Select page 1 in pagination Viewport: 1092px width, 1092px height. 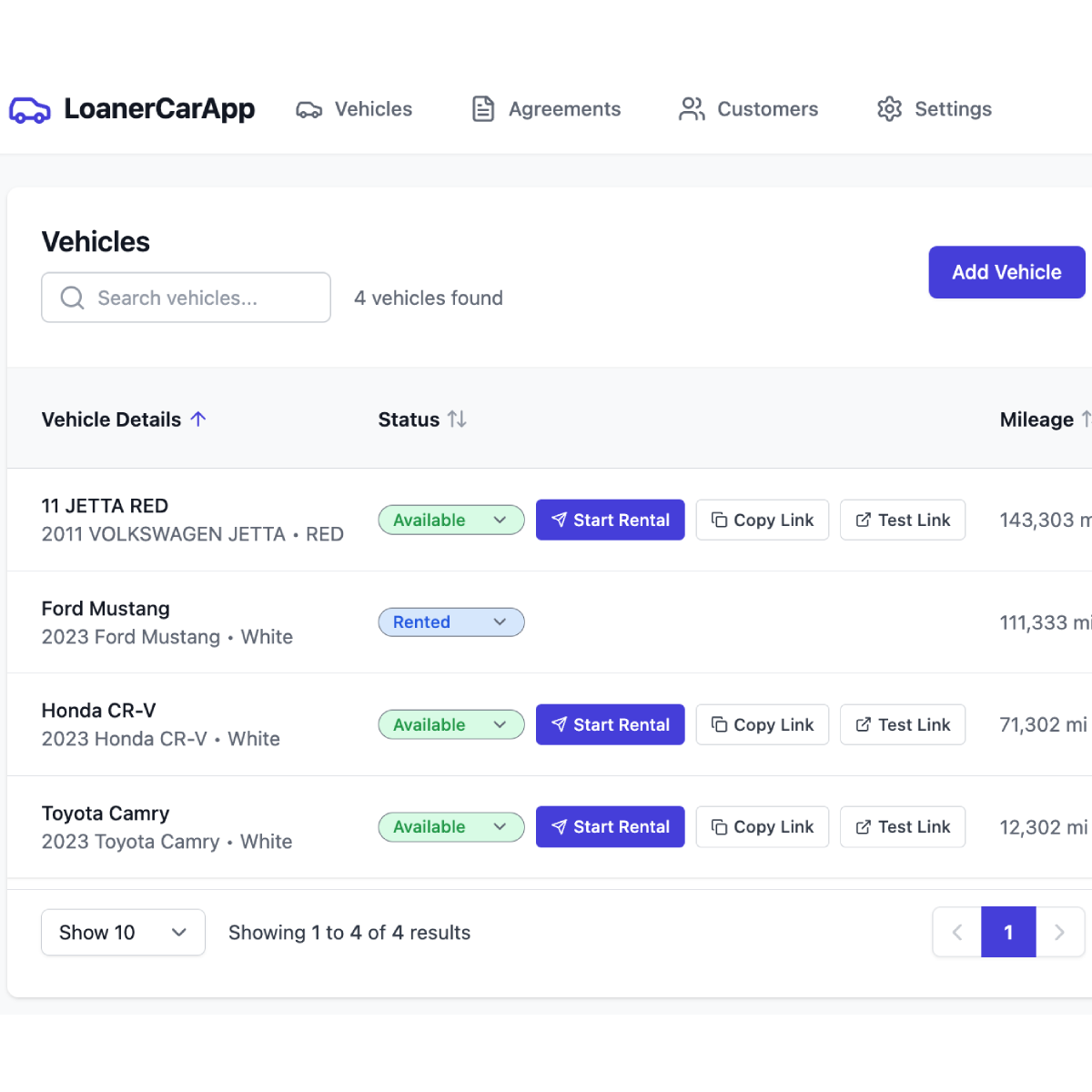[1008, 932]
